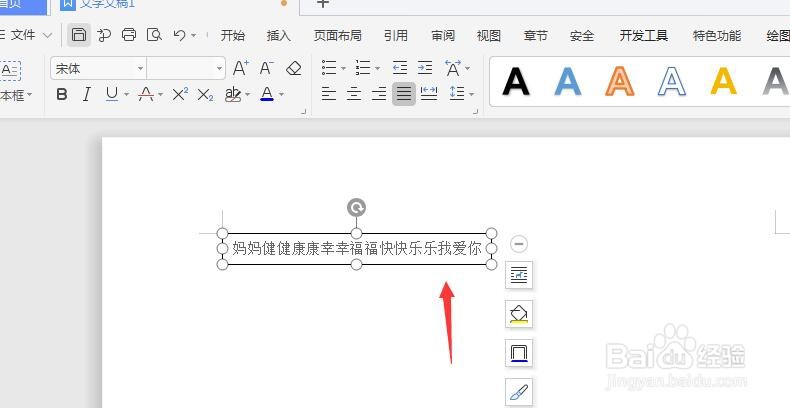The image size is (790, 408).
Task: Apply blue hollow outline WordArt style
Action: (672, 82)
